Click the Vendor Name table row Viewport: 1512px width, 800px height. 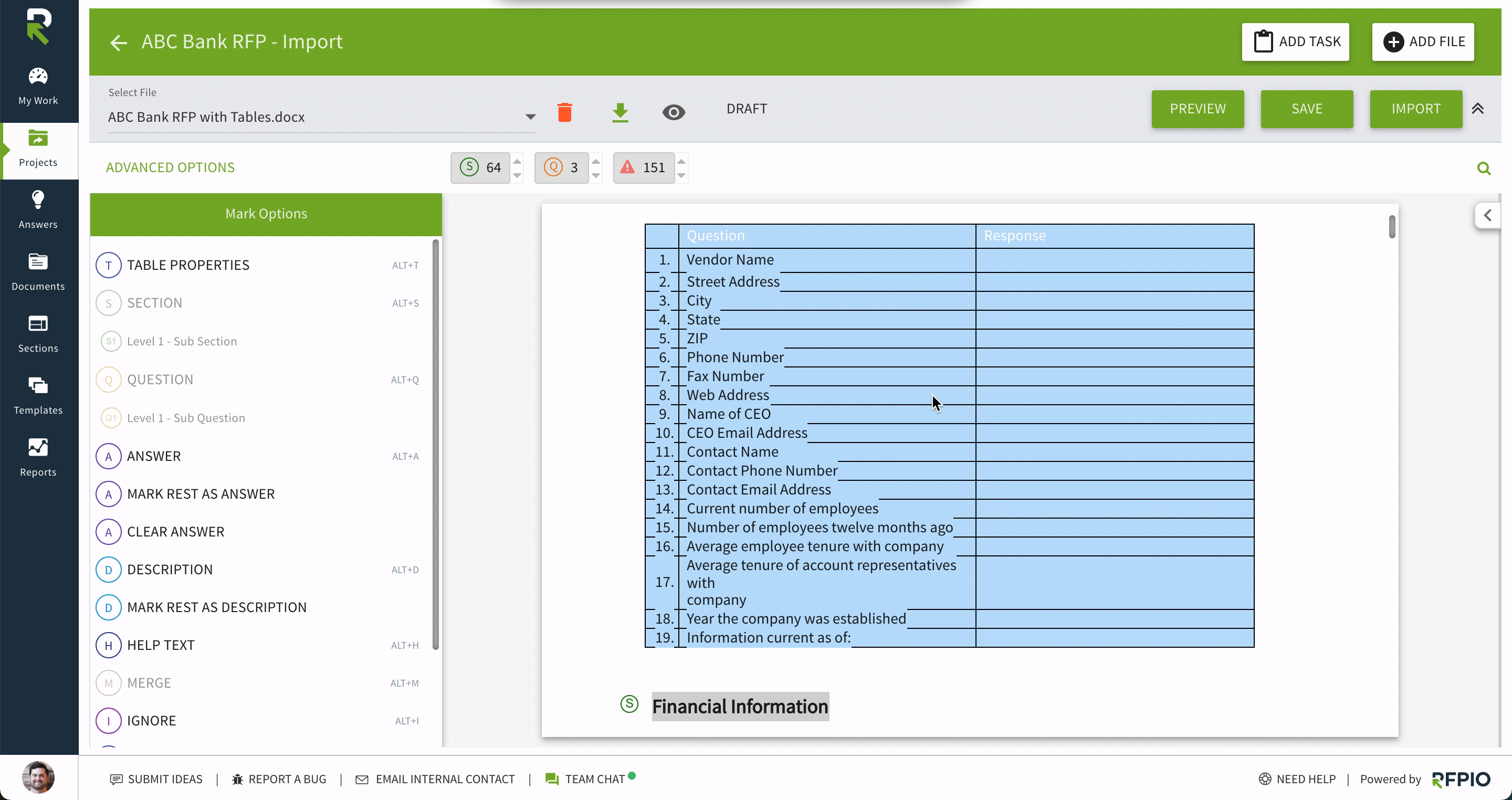coord(949,260)
